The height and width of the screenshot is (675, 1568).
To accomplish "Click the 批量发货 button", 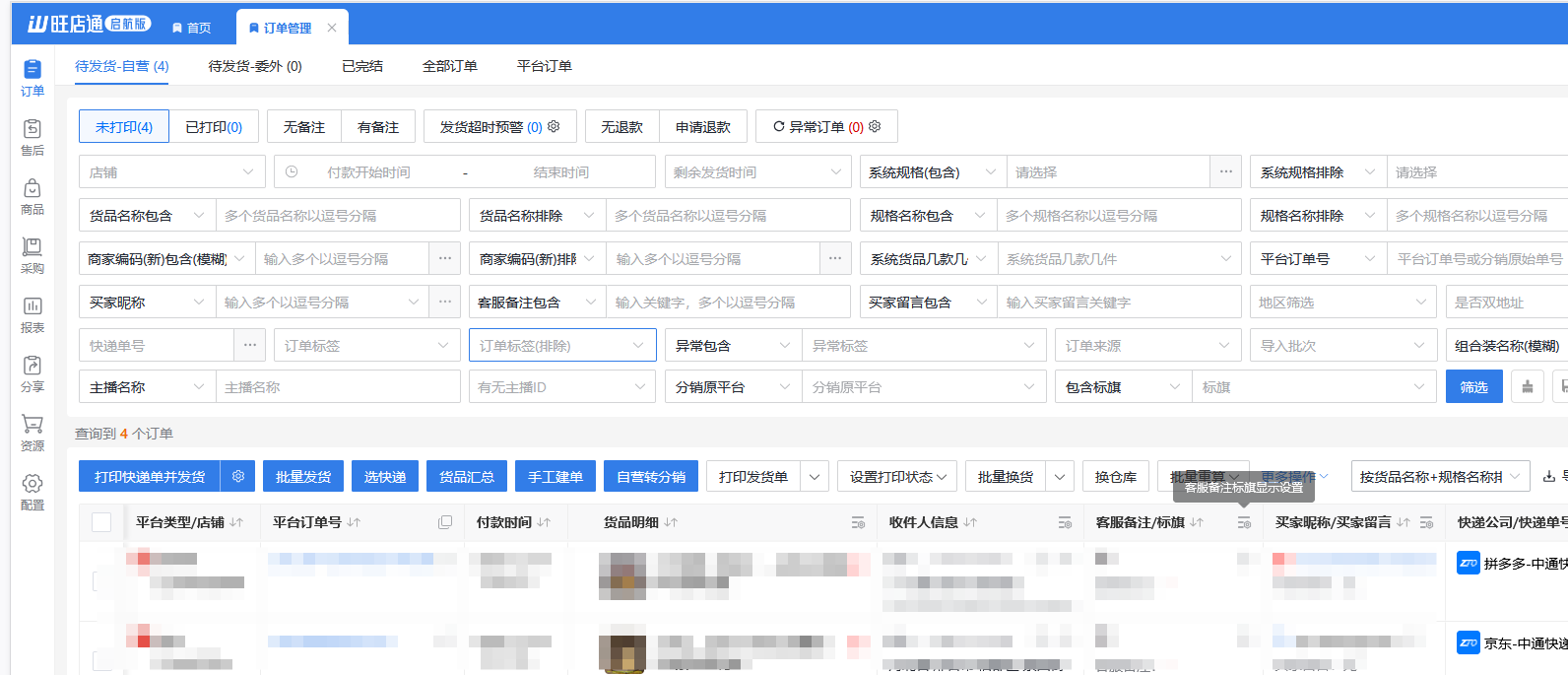I will [x=303, y=477].
